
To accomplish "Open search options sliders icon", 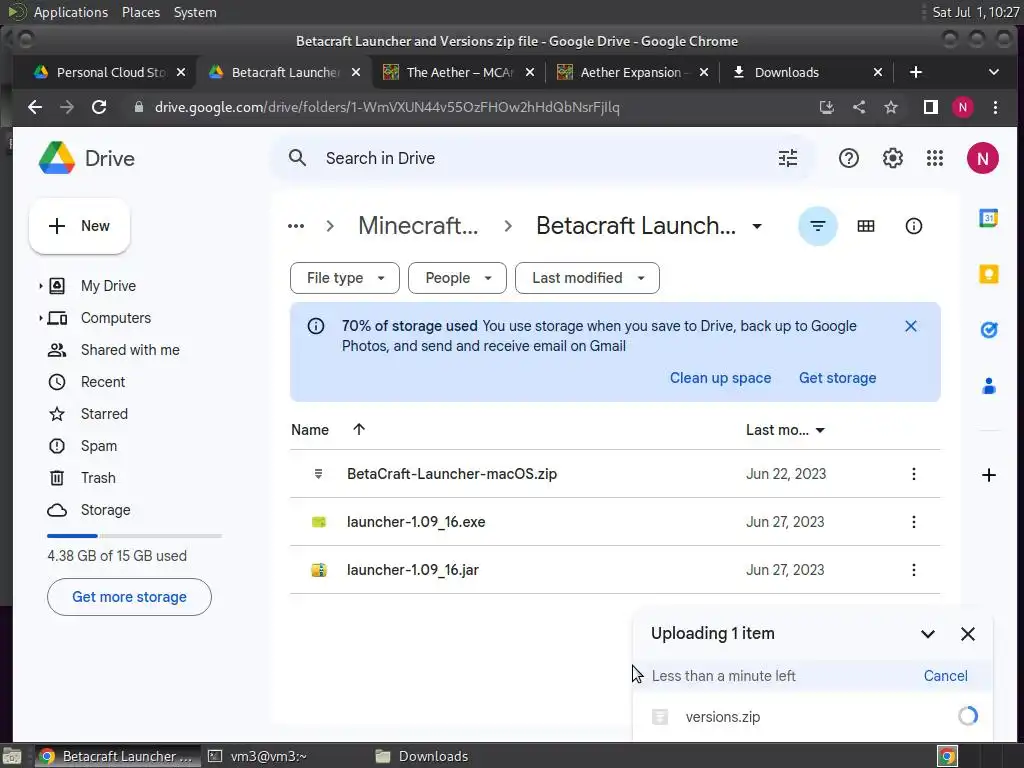I will pyautogui.click(x=788, y=158).
